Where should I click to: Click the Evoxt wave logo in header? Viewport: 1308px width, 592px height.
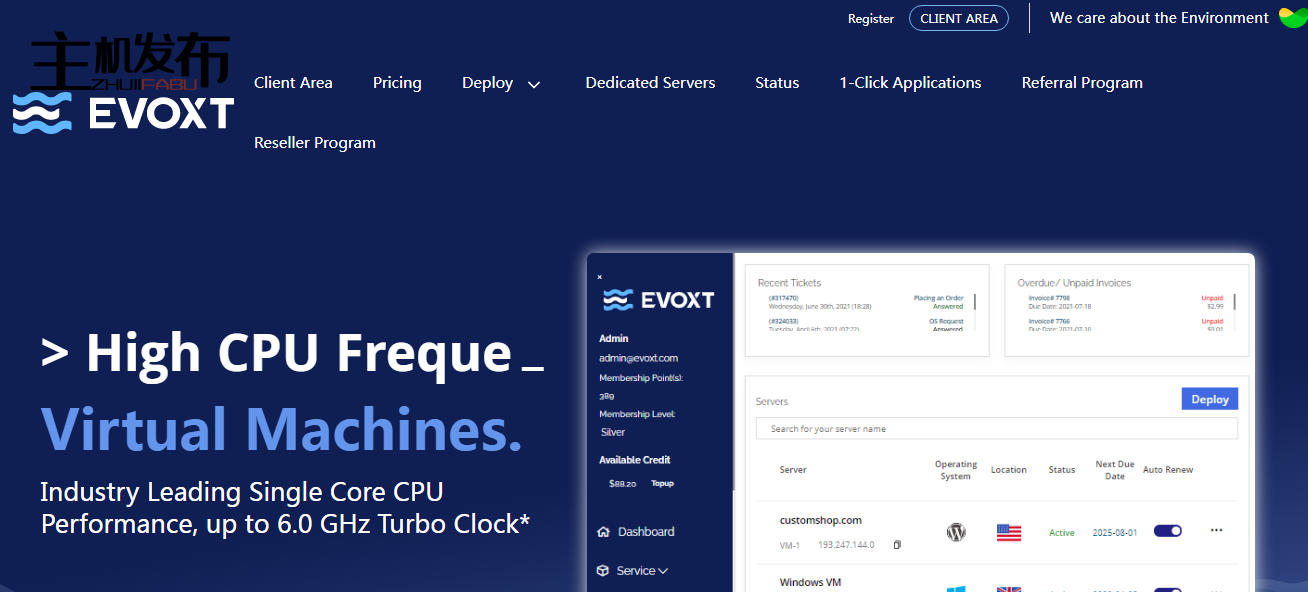[42, 113]
